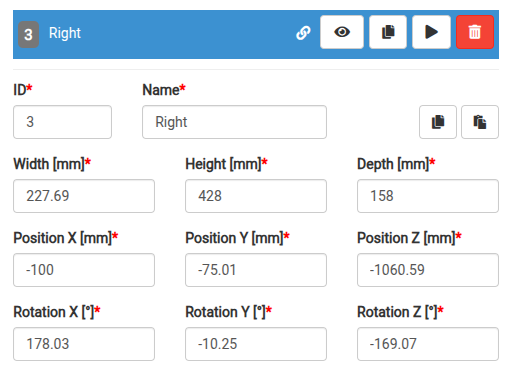Image resolution: width=511 pixels, height=377 pixels.
Task: Select the Rotation Z field with -169.07
Action: tap(428, 344)
